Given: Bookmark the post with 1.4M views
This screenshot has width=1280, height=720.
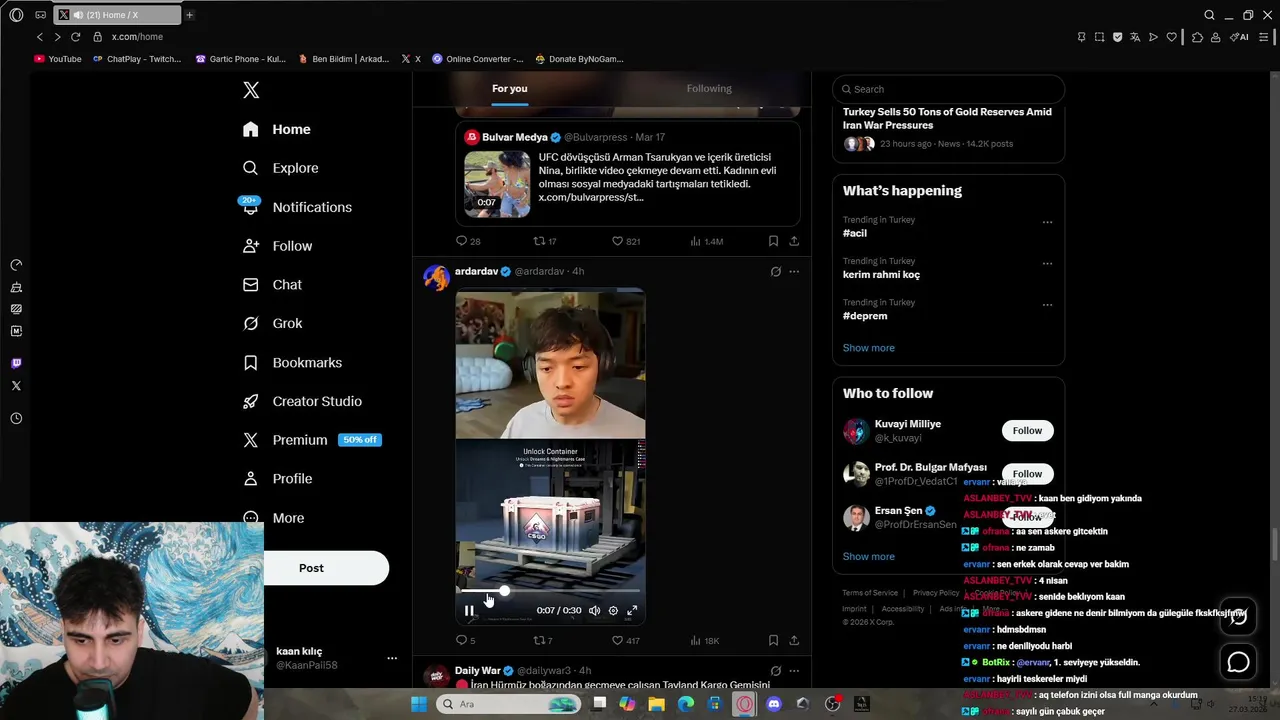Looking at the screenshot, I should point(773,241).
